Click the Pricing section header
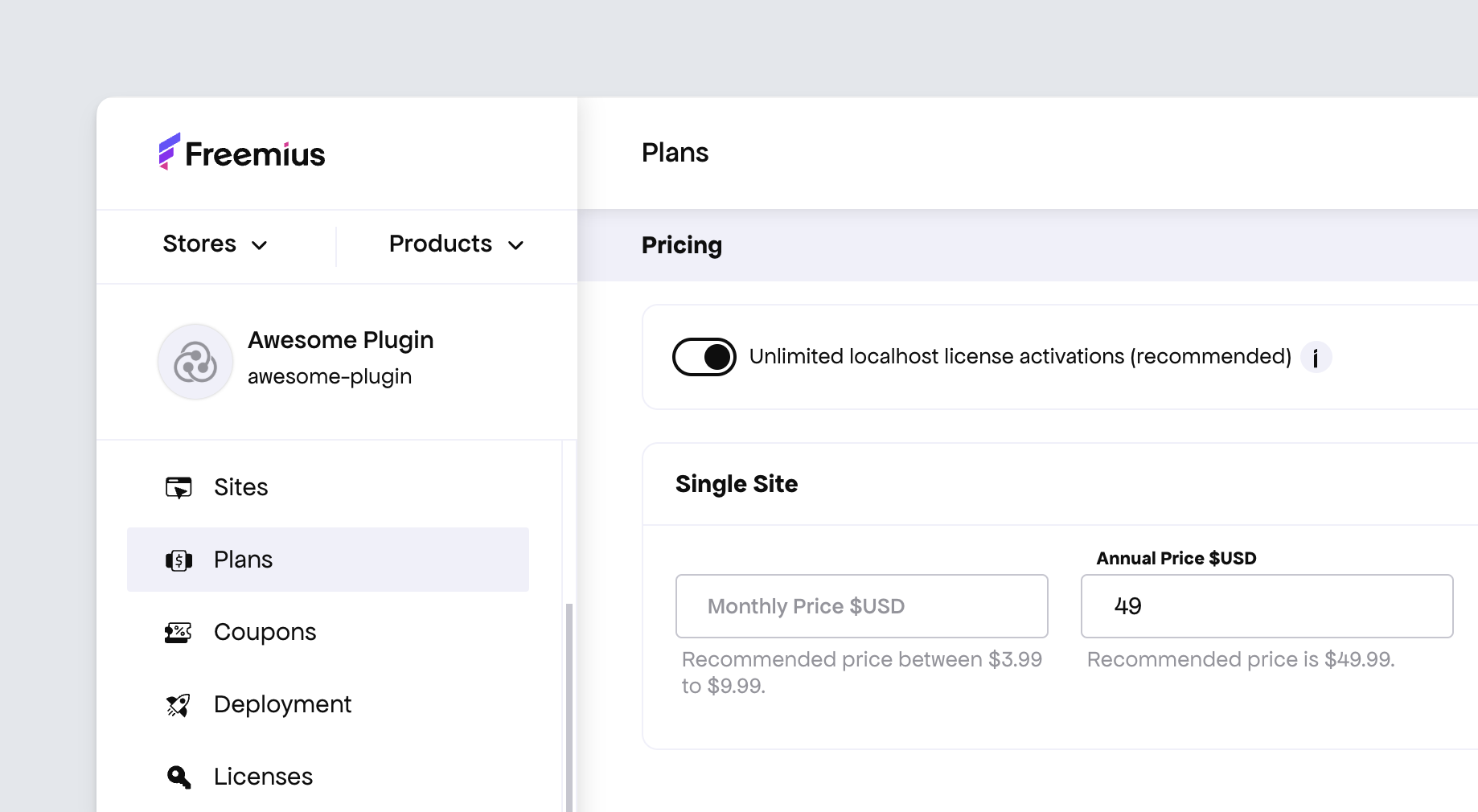 coord(682,245)
